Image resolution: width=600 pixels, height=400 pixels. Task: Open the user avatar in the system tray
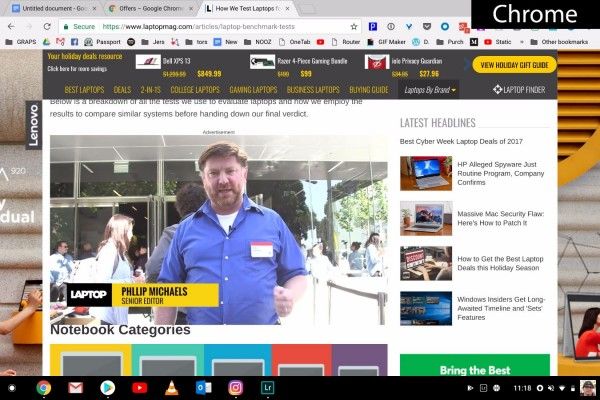click(588, 388)
